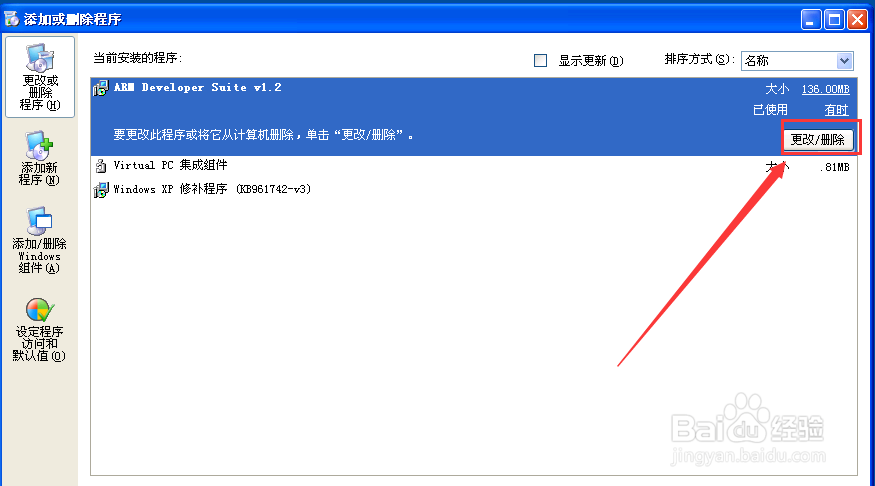875x486 pixels.
Task: Click the 136.00MB size link
Action: click(x=825, y=89)
